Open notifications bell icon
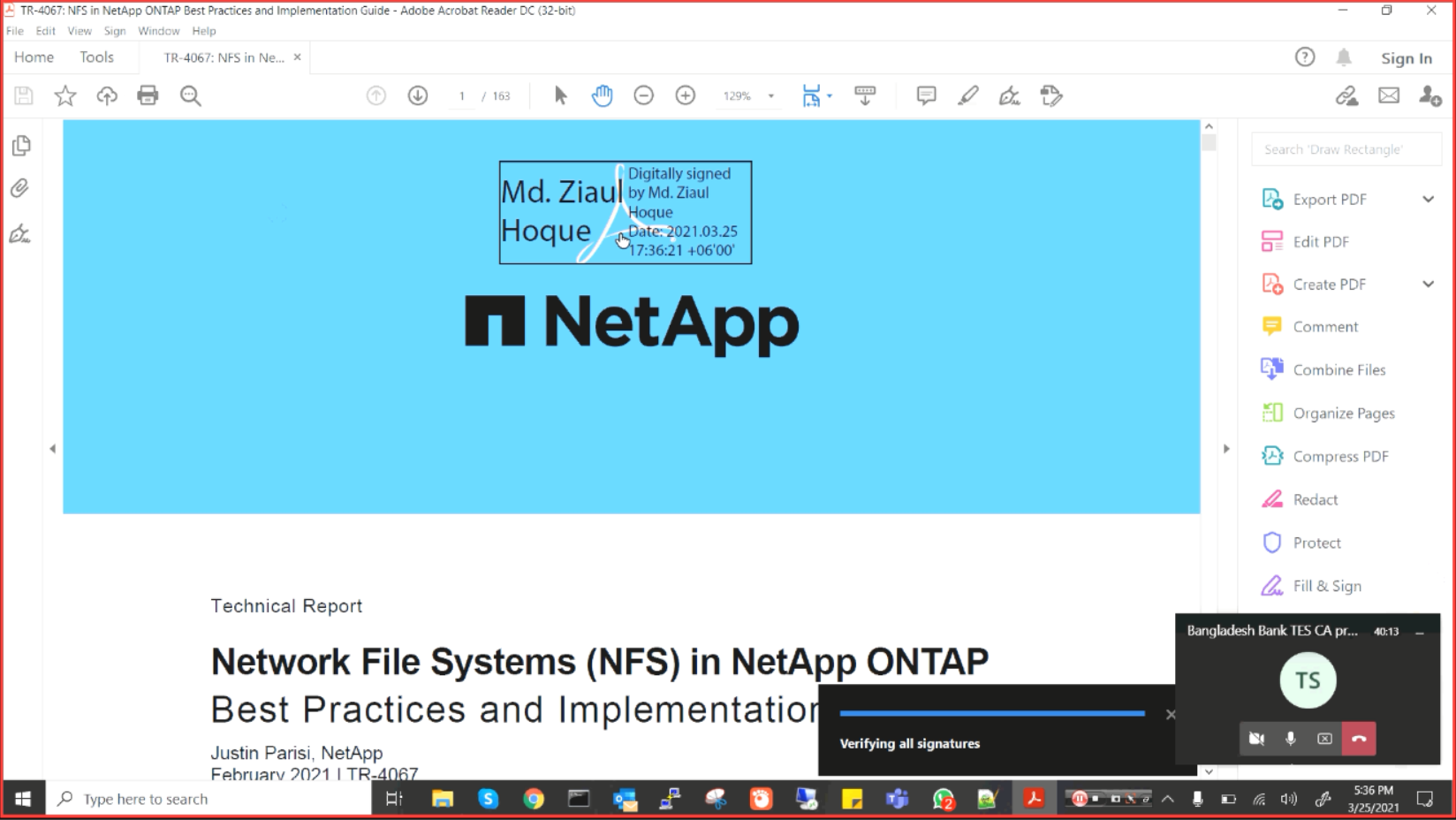The height and width of the screenshot is (820, 1456). pyautogui.click(x=1344, y=57)
